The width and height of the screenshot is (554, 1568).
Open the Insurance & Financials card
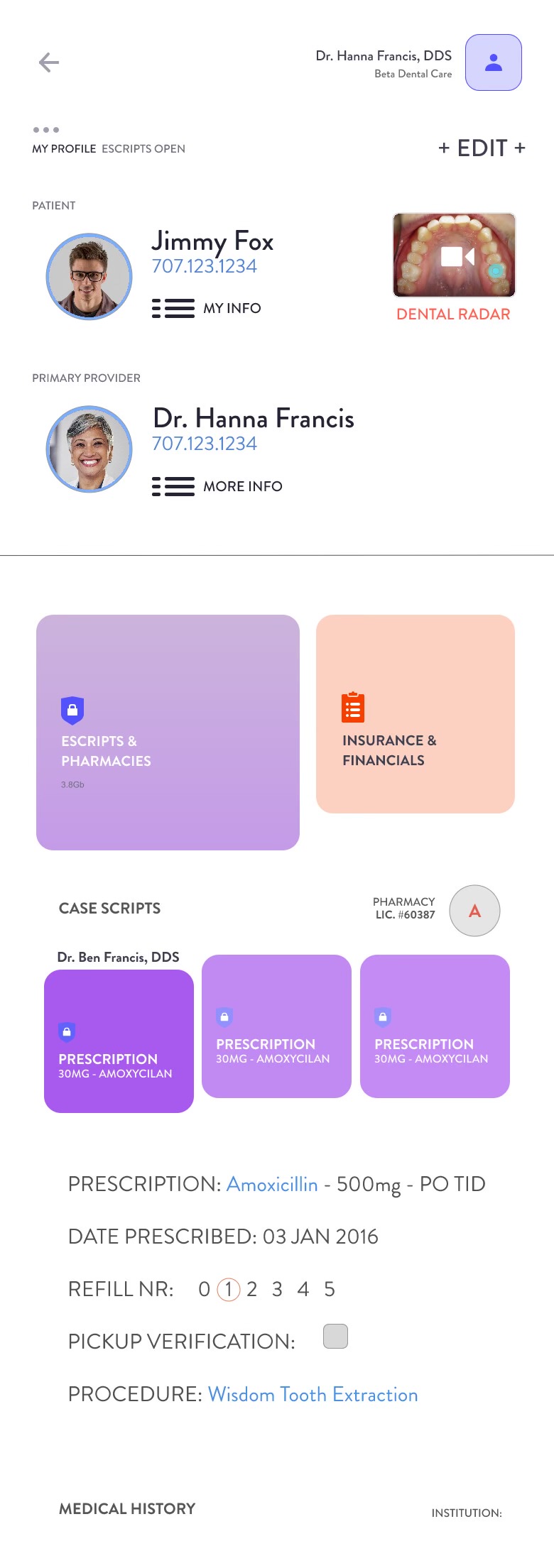pyautogui.click(x=415, y=714)
